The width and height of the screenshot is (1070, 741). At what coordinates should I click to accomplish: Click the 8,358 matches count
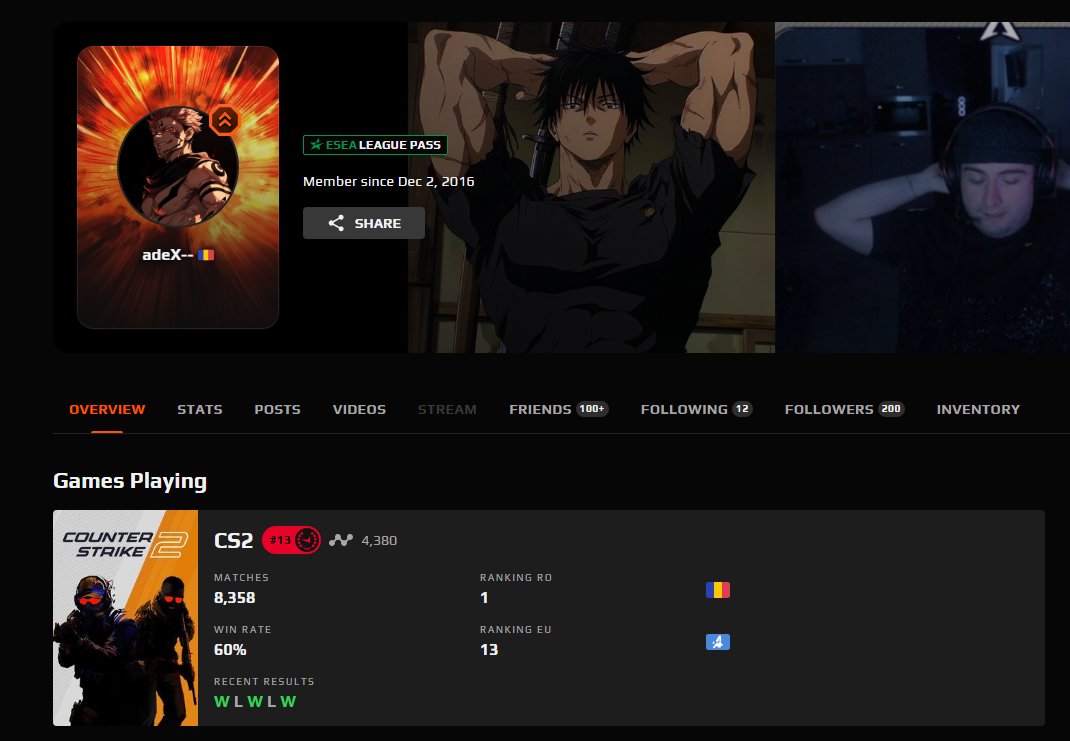click(x=235, y=598)
